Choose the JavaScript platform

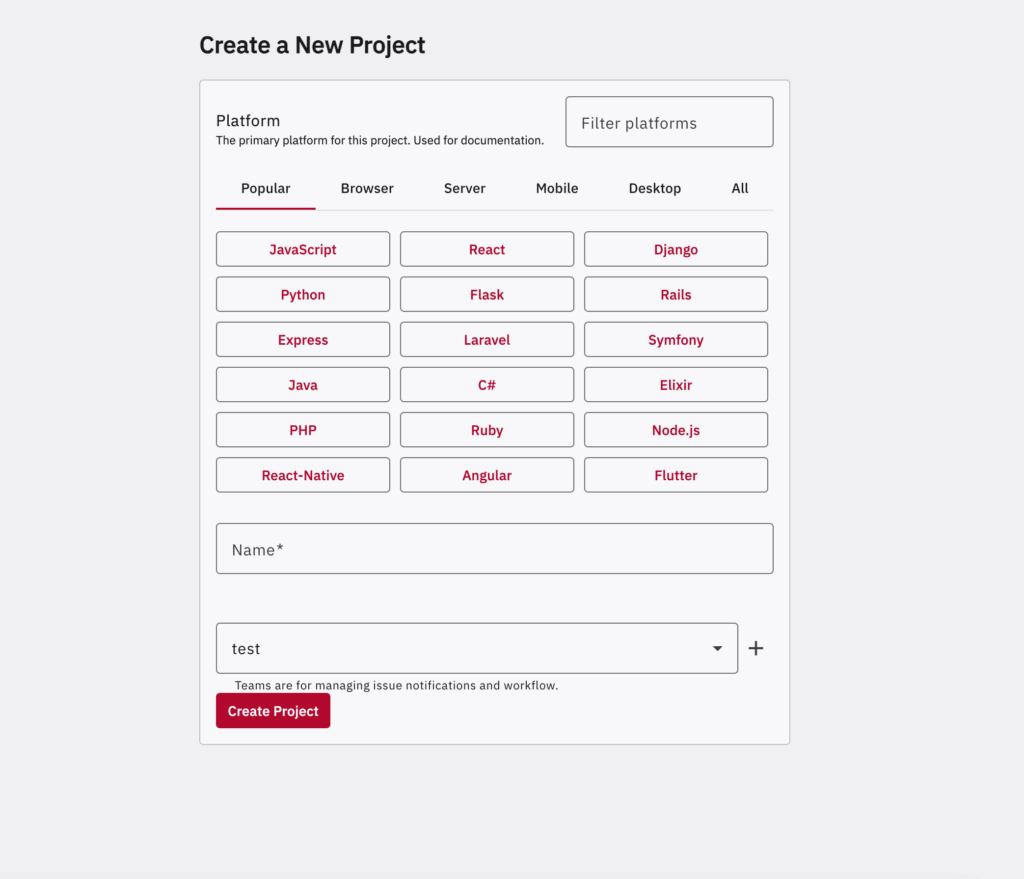303,250
